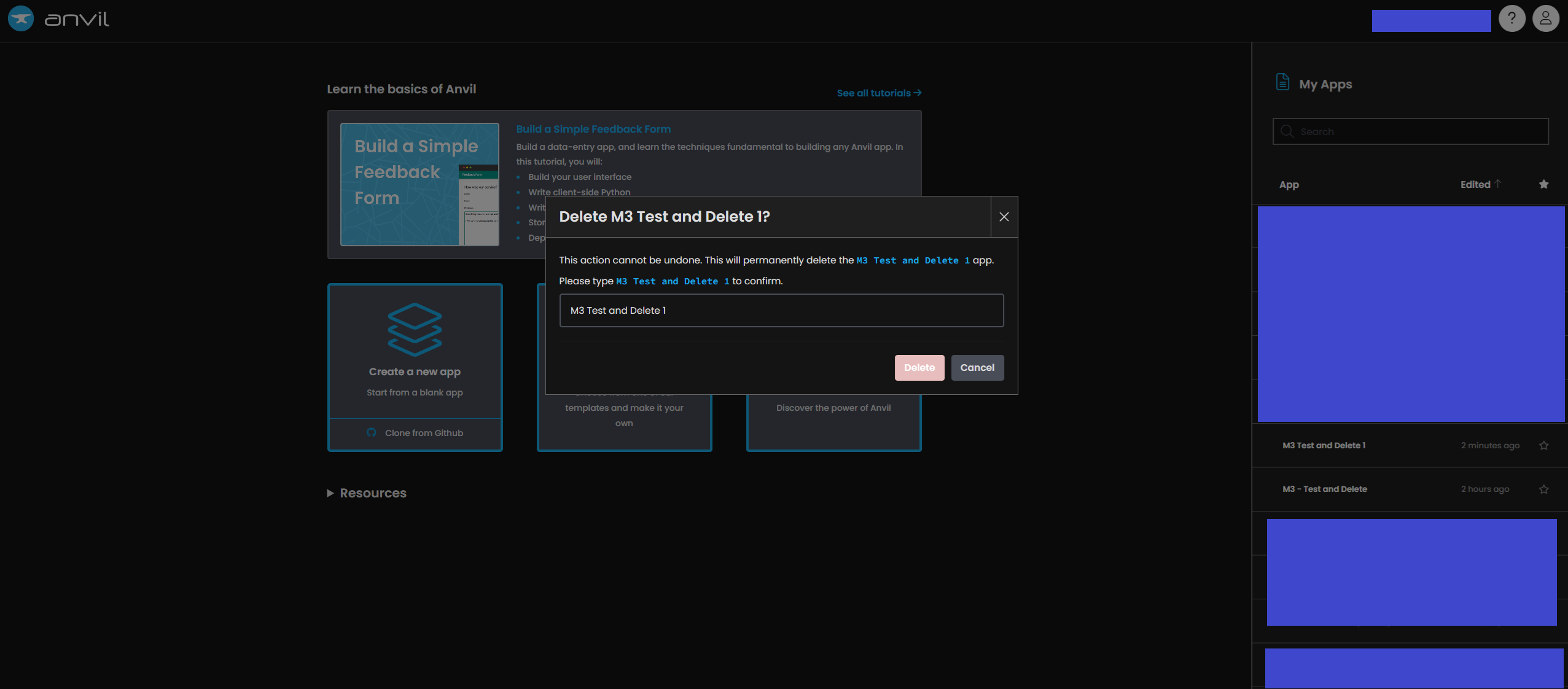Close the delete dialog with the X
The image size is (1568, 689).
click(x=1004, y=217)
